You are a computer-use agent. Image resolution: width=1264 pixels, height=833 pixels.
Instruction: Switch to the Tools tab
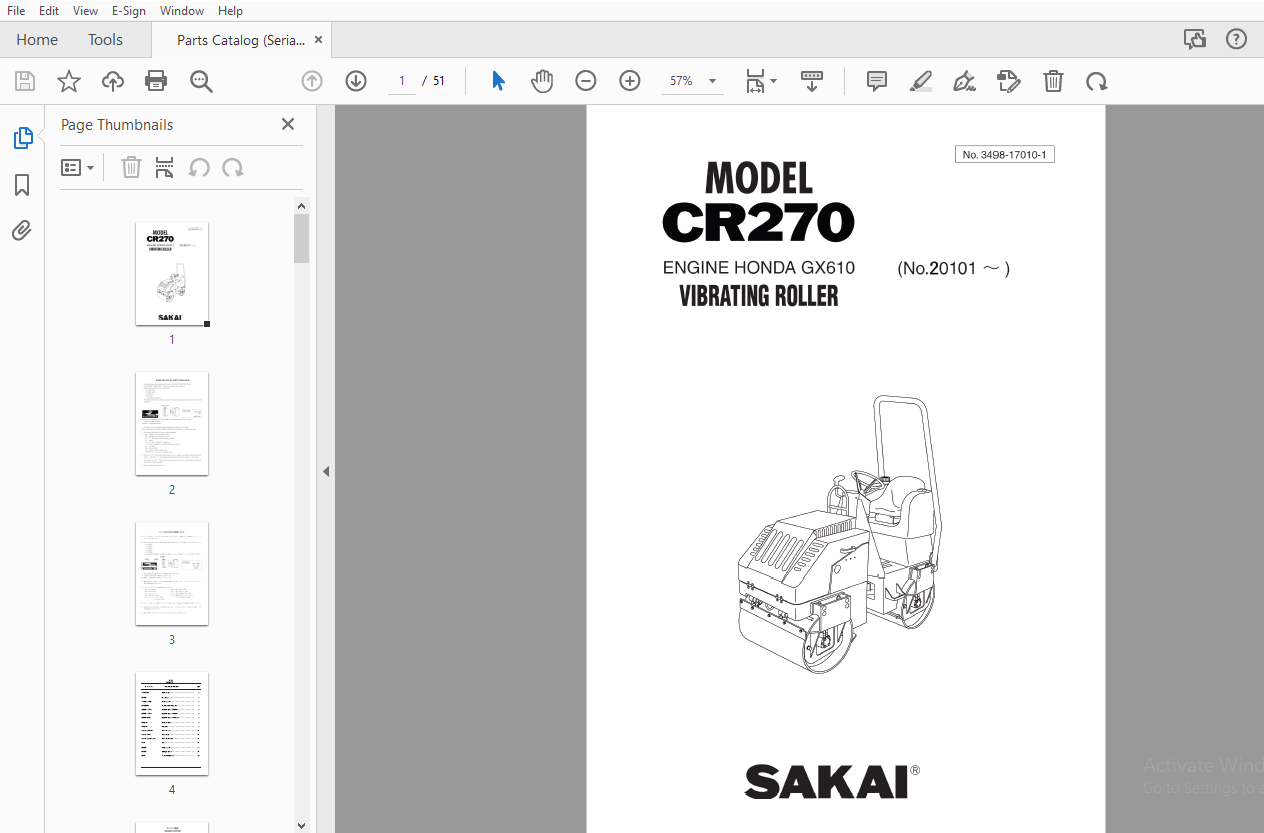point(105,40)
